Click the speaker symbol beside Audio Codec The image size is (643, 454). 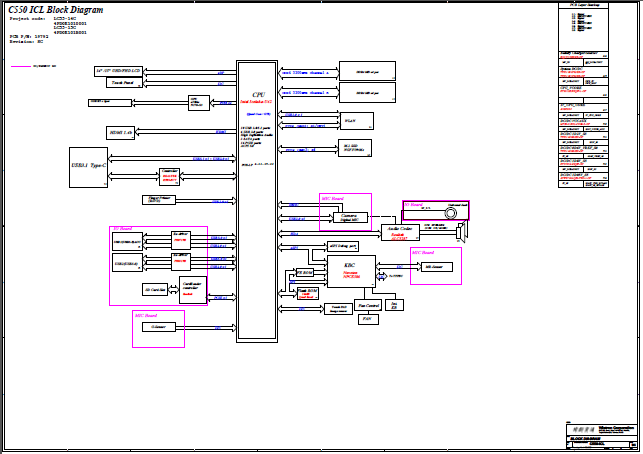pos(462,232)
